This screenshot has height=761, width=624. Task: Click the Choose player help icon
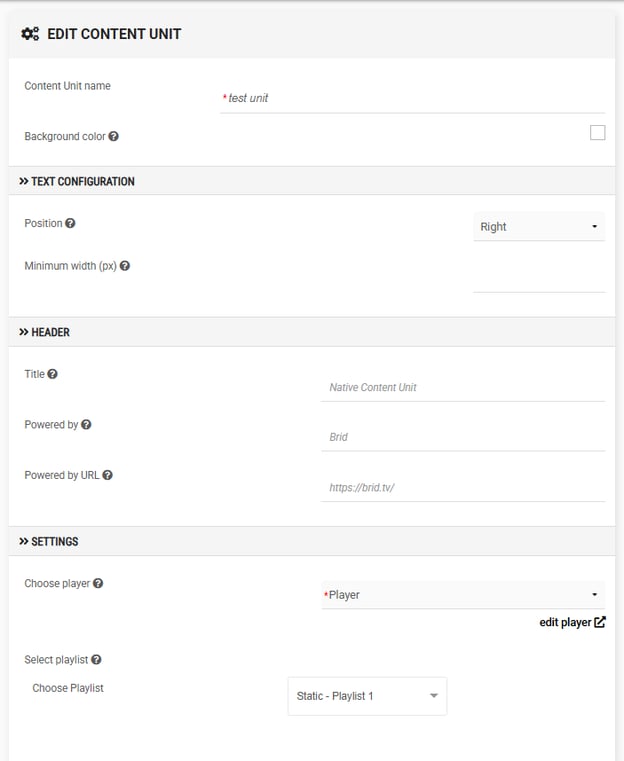pos(98,583)
